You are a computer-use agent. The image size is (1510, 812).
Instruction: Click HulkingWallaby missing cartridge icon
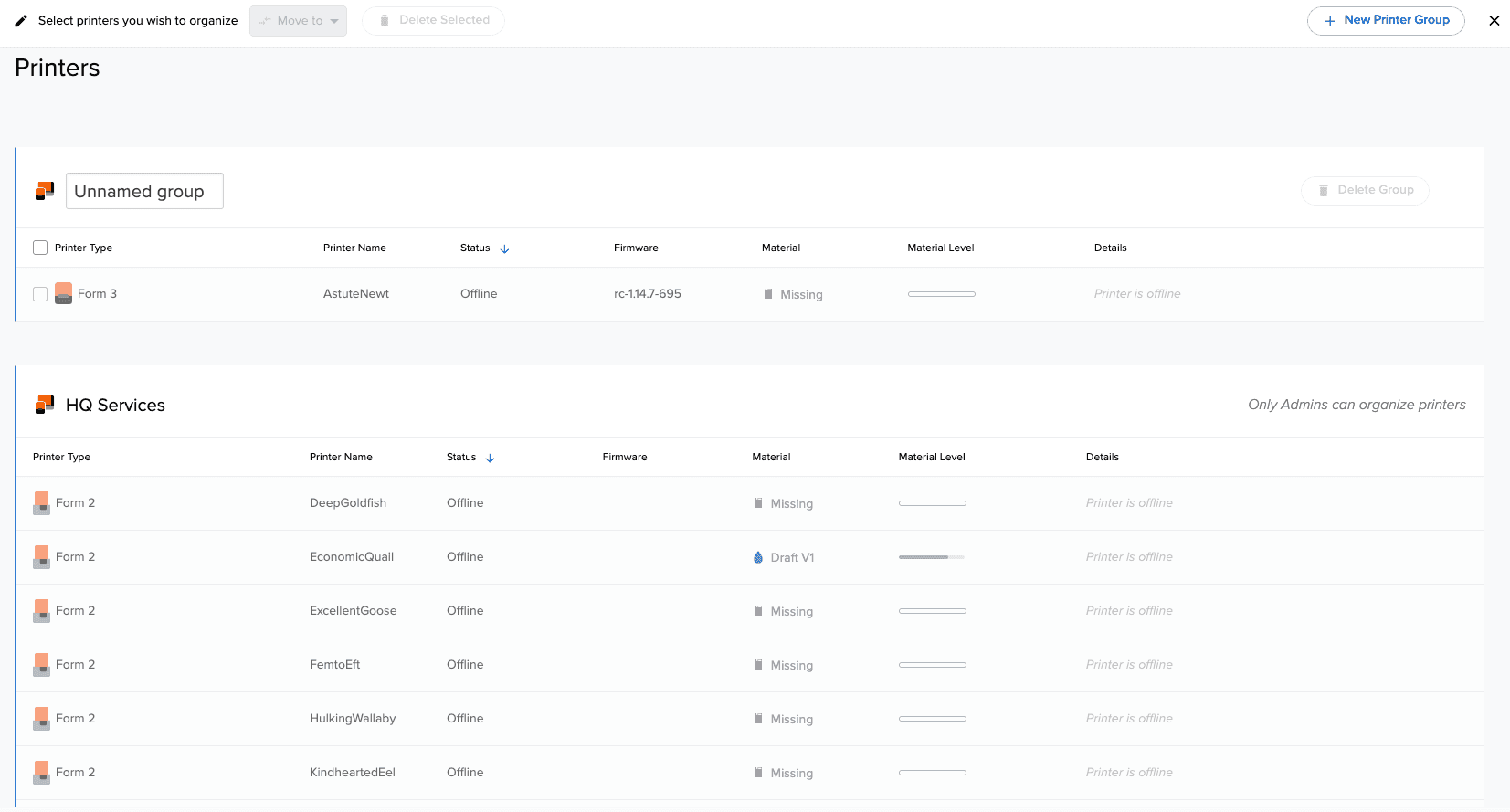point(758,719)
